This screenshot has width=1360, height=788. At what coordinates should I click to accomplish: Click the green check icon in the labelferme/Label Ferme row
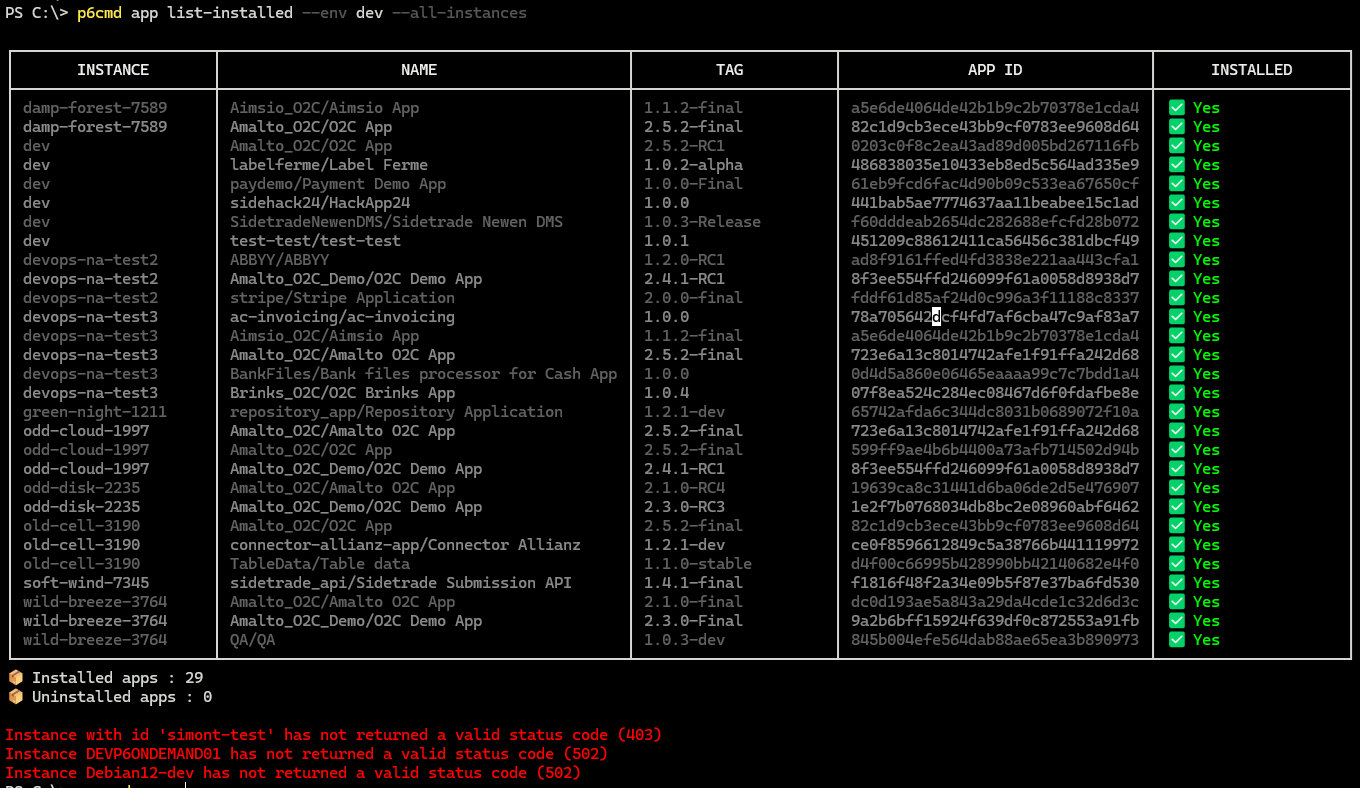[1177, 165]
